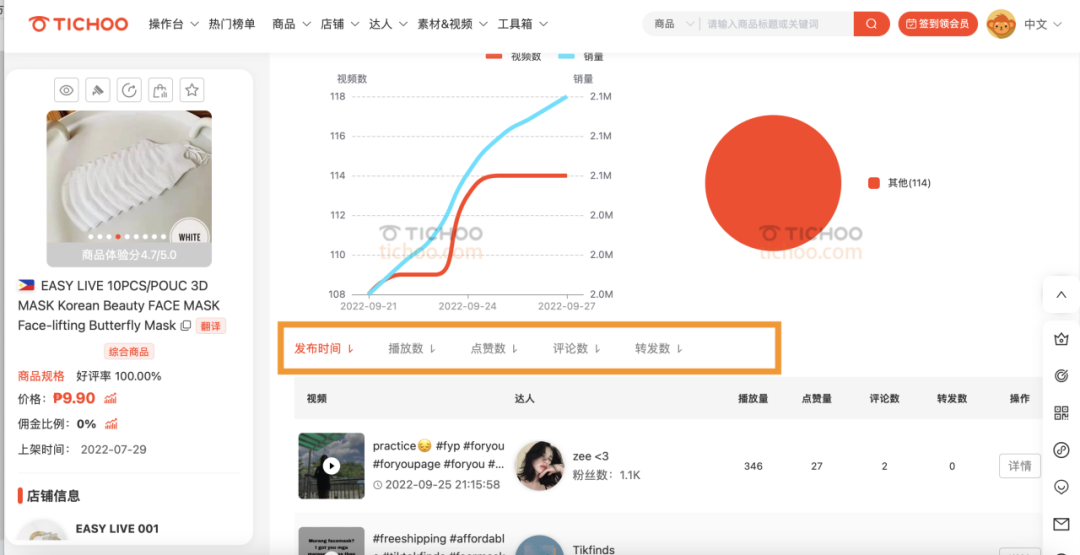Click the shopping bag icon above product image
This screenshot has width=1080, height=555.
pyautogui.click(x=160, y=90)
